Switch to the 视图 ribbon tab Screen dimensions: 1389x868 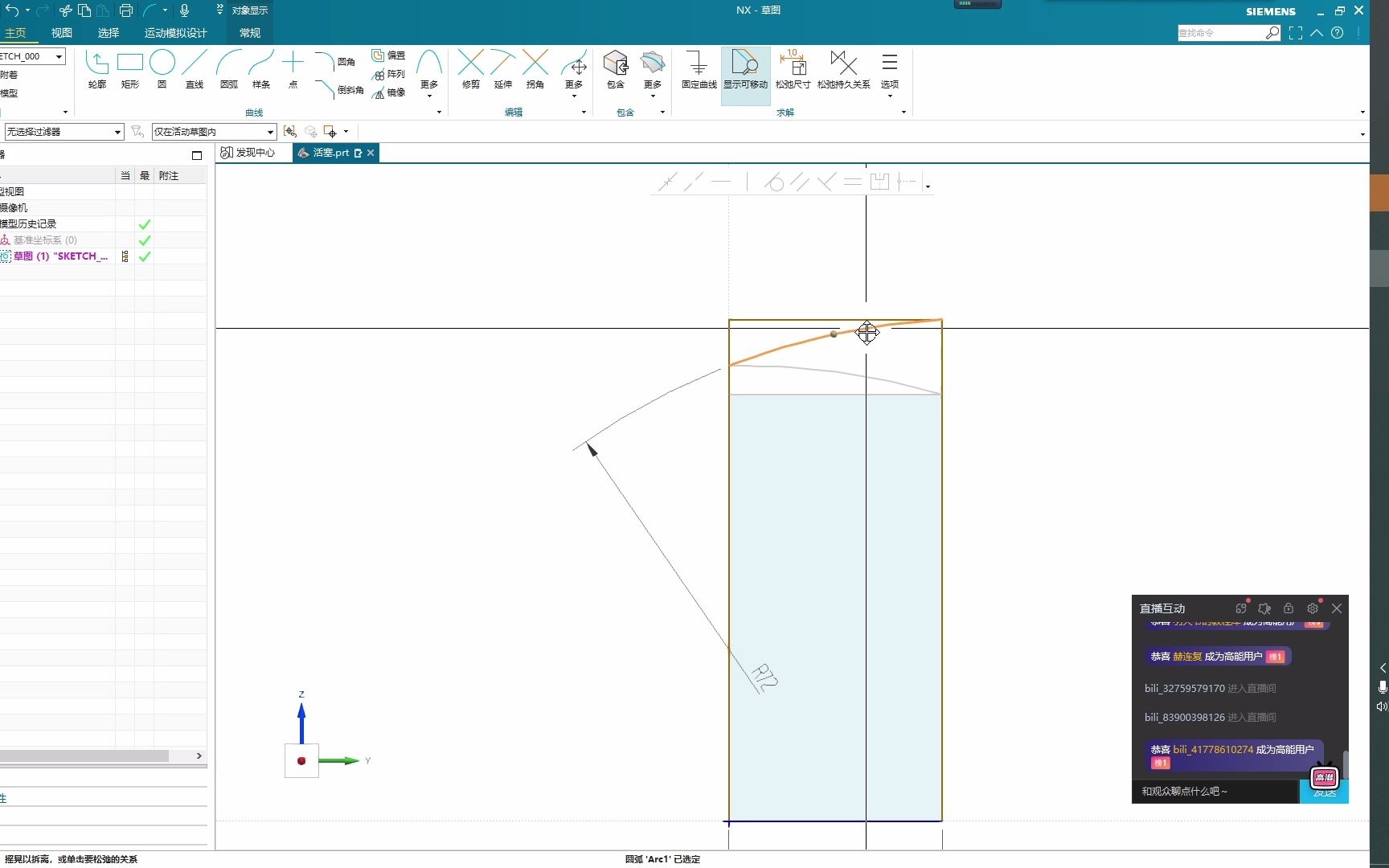coord(62,33)
